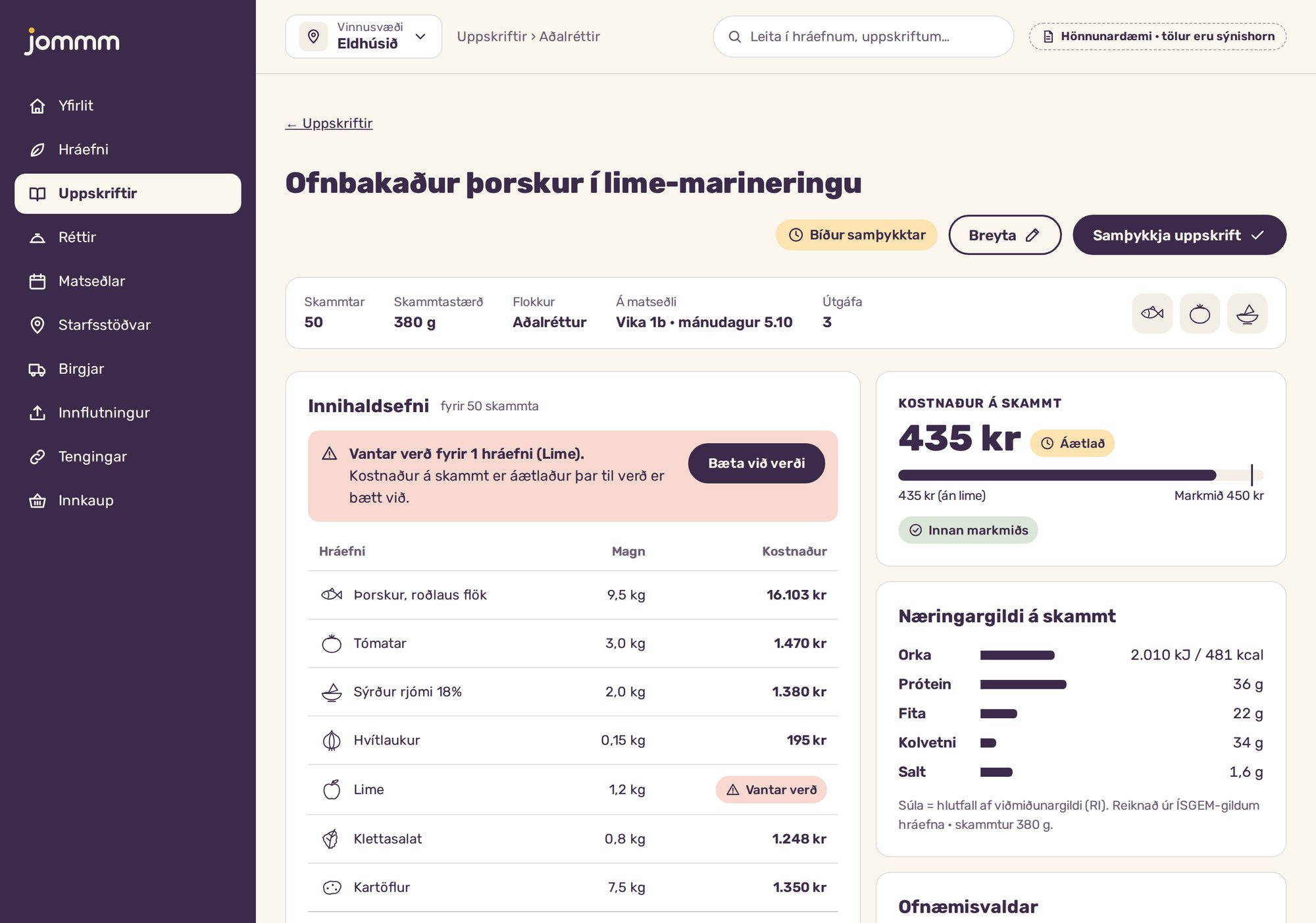Click the leaf icon beside Klettasalat
Screen dimensions: 1316x923
click(331, 839)
